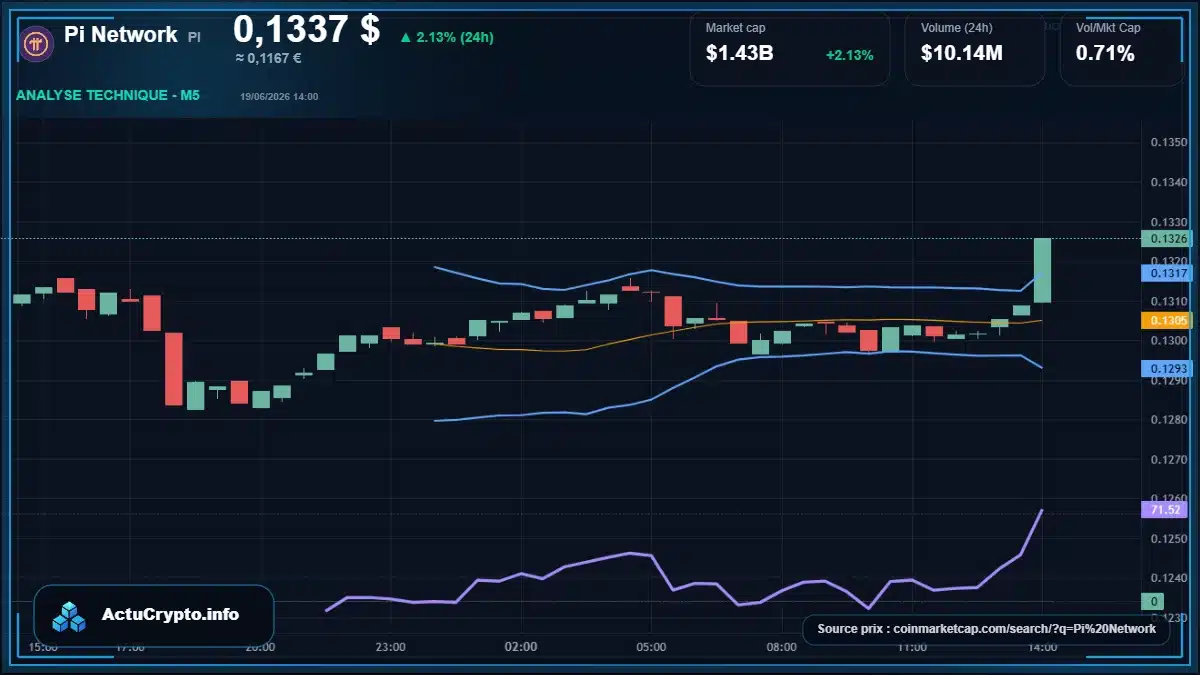
Task: Click the ActuCrypto.info brand link
Action: (171, 615)
